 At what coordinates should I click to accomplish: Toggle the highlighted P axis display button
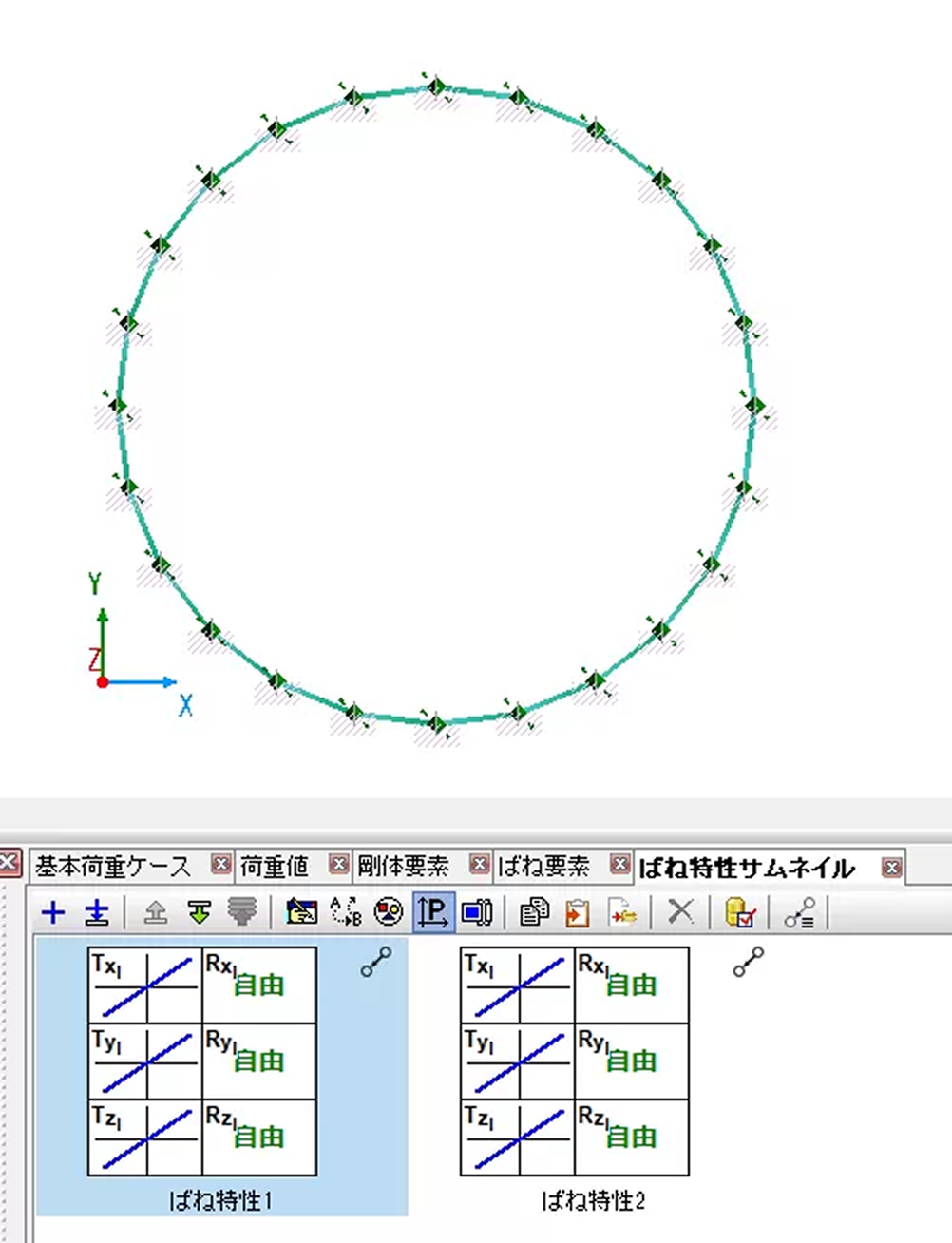[x=432, y=912]
